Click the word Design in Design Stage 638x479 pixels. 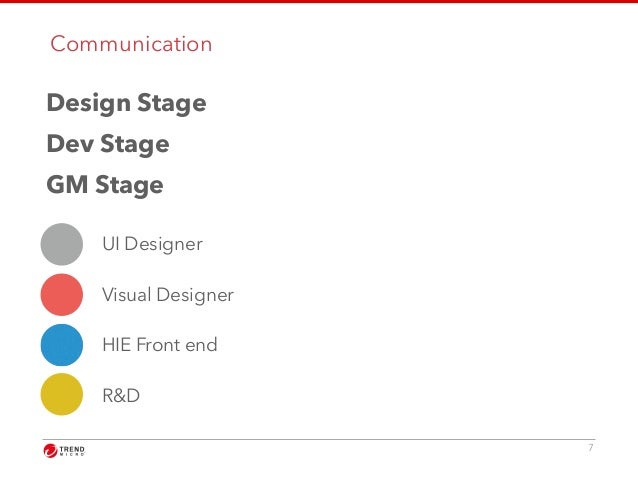point(89,103)
